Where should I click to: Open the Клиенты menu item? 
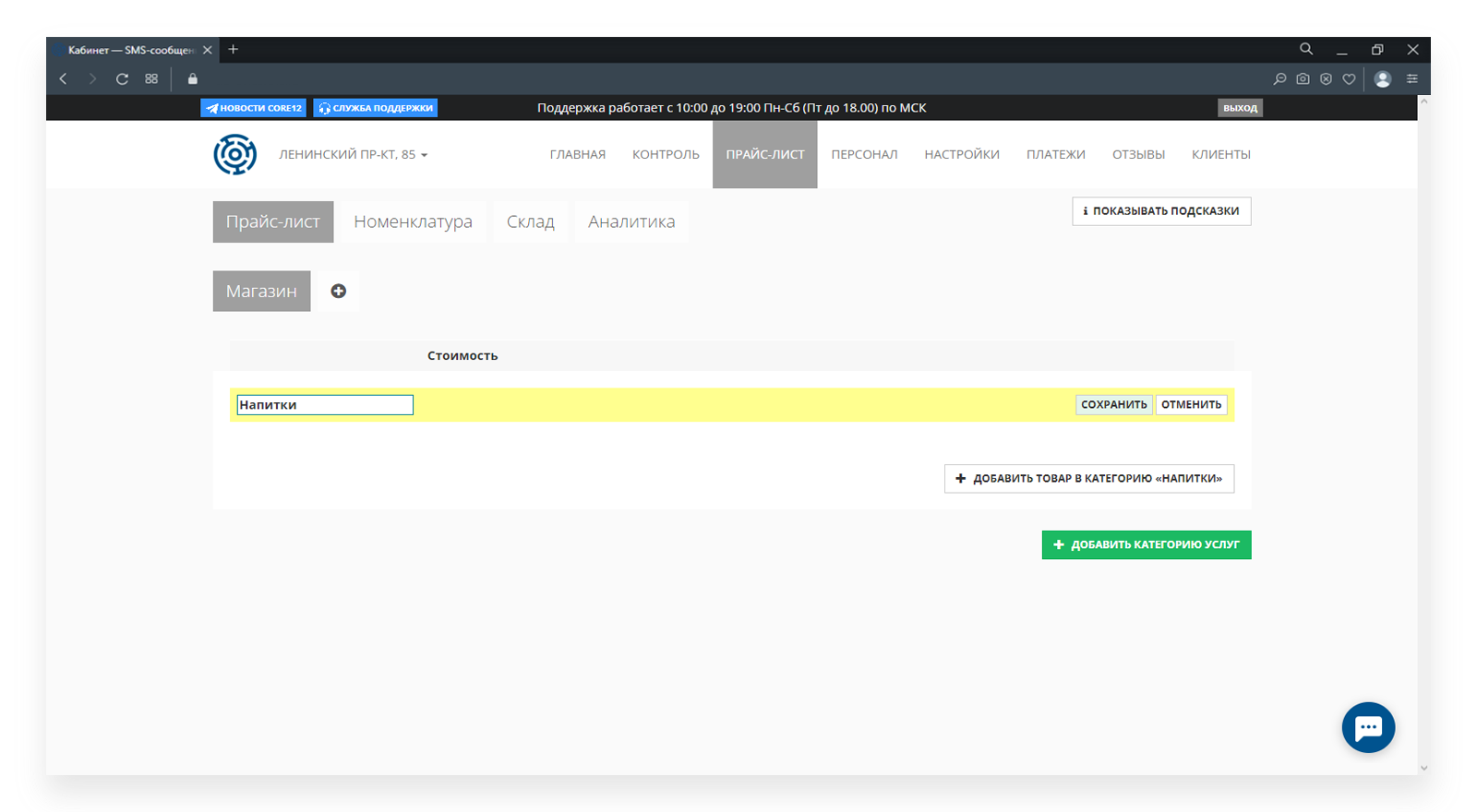tap(1221, 155)
